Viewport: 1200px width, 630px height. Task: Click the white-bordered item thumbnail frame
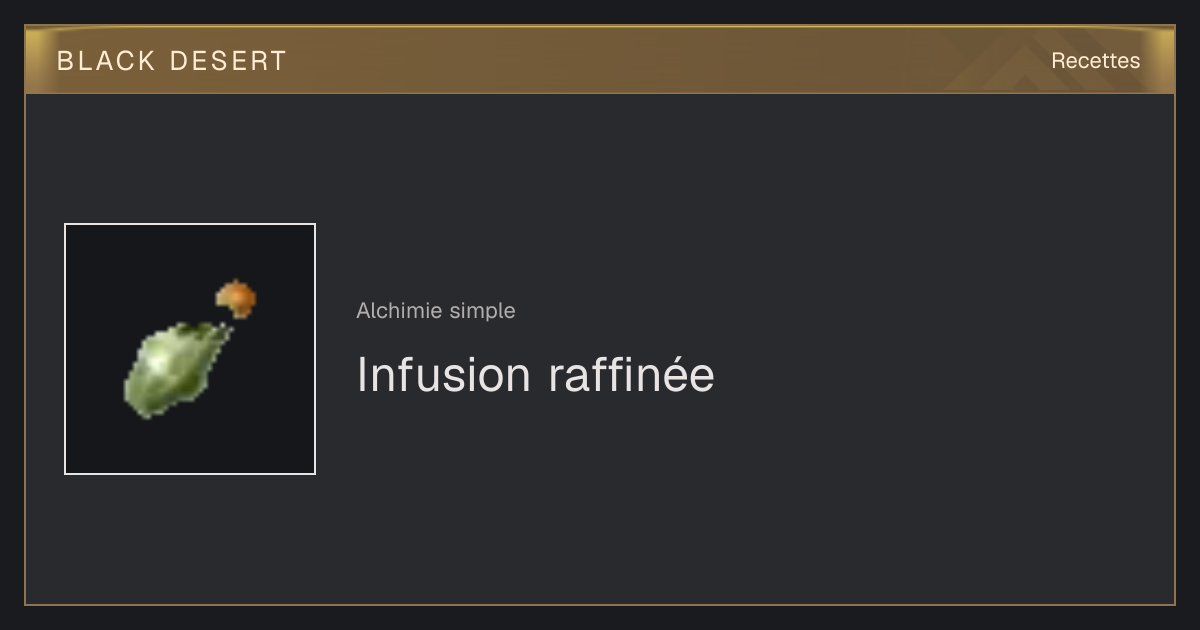(x=190, y=349)
